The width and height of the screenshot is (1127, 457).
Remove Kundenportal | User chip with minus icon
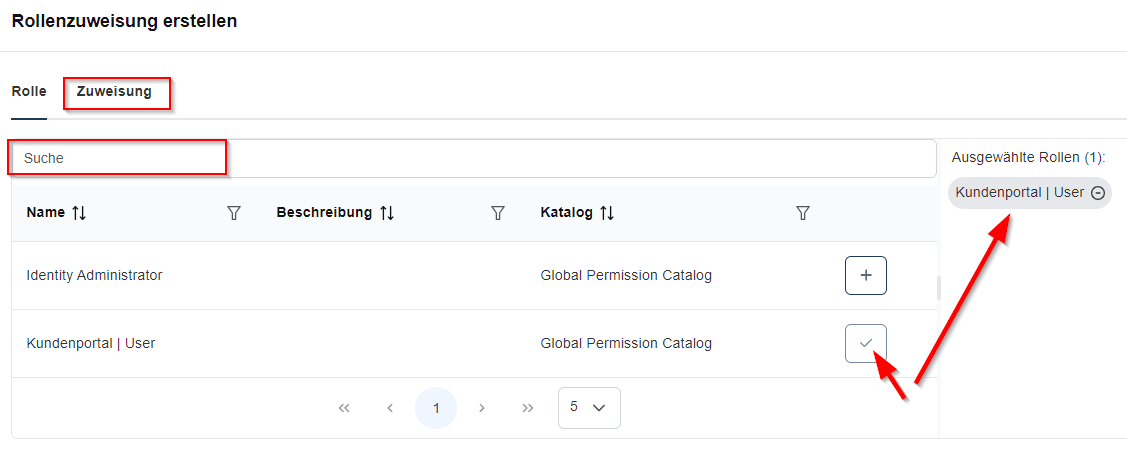[1098, 193]
